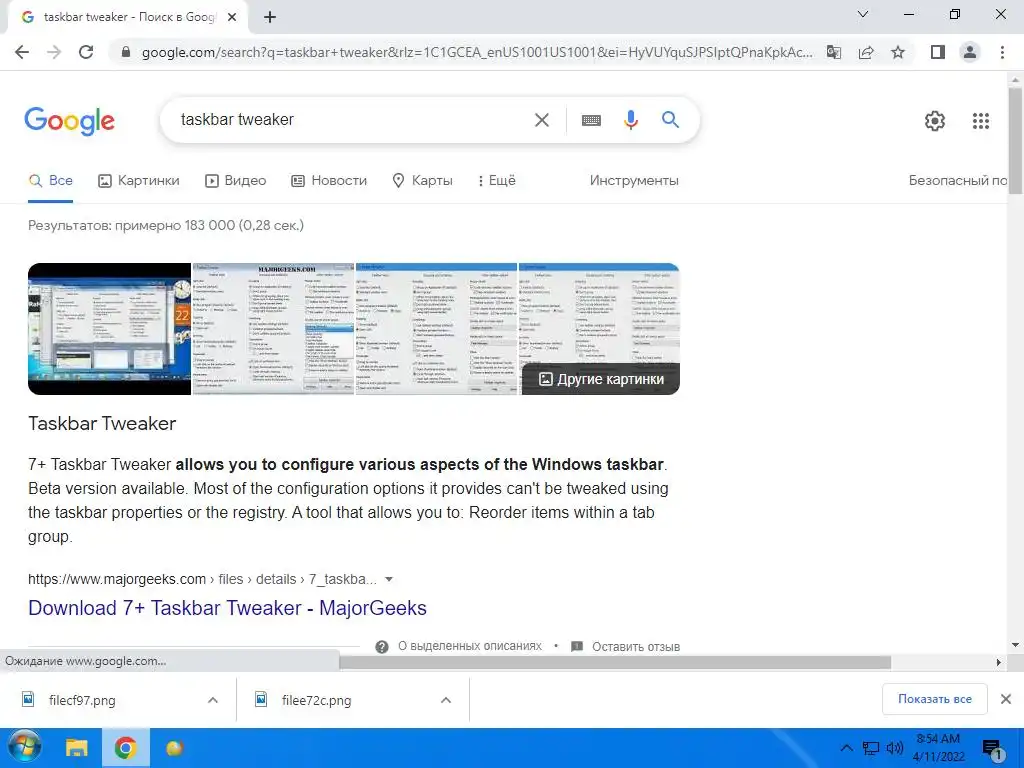Submit search with the magnifier icon
The height and width of the screenshot is (768, 1024).
coord(670,120)
